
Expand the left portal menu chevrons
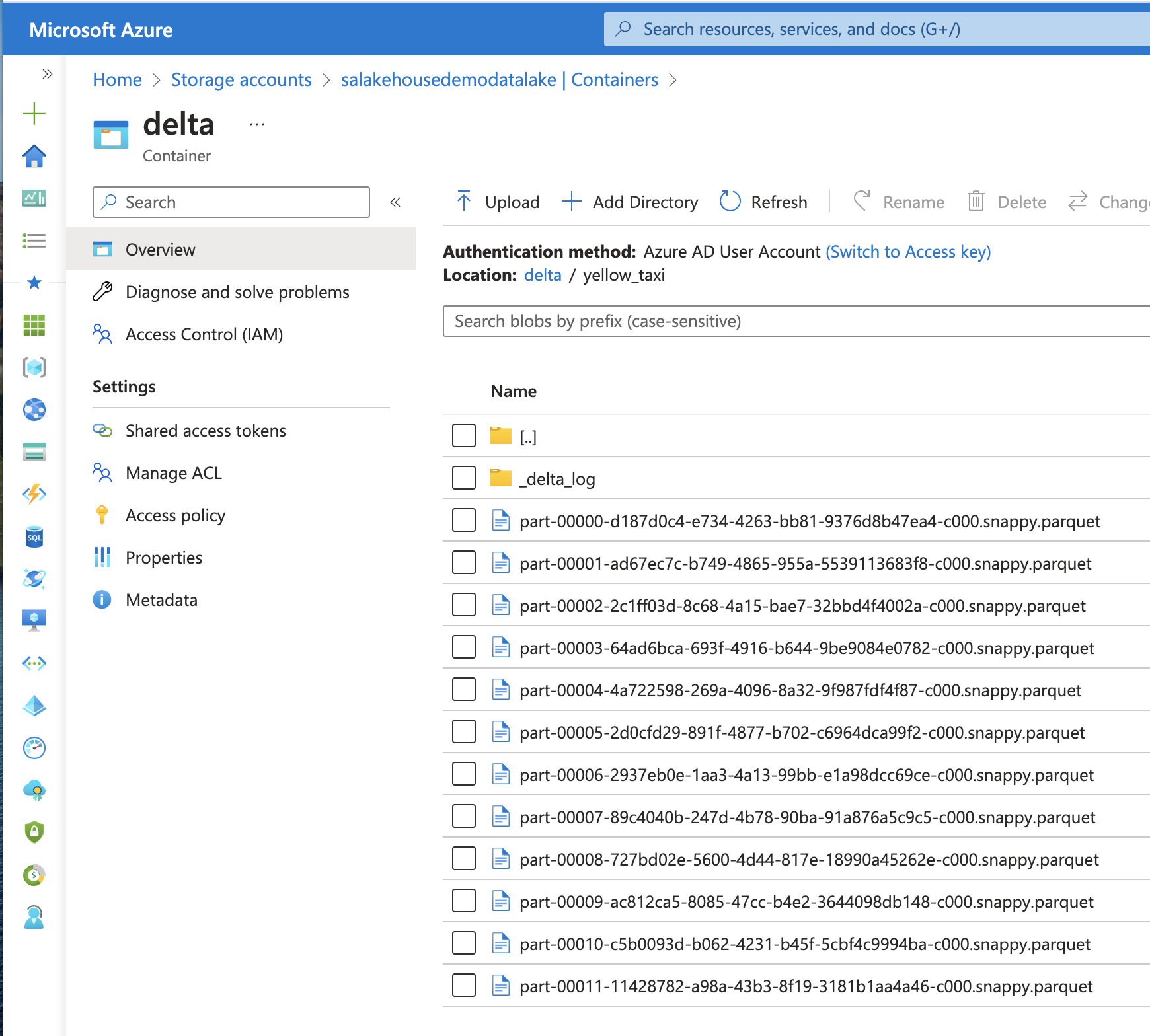click(x=47, y=74)
